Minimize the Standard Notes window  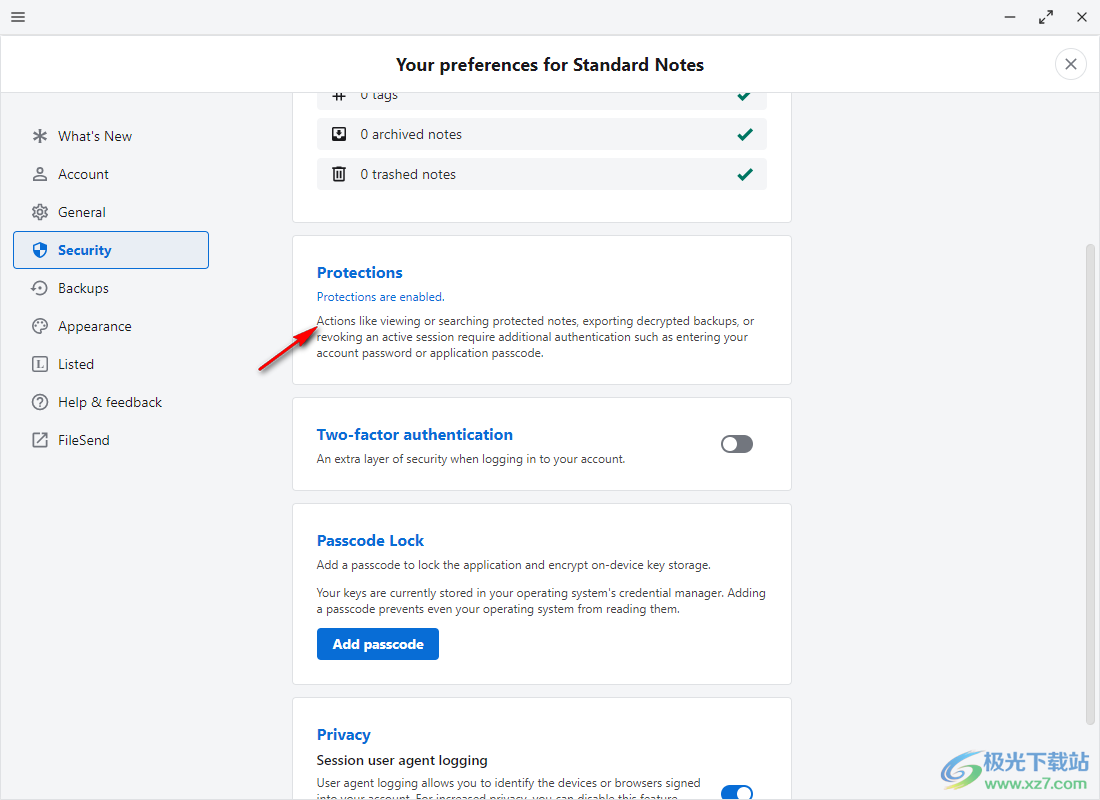coord(1010,17)
